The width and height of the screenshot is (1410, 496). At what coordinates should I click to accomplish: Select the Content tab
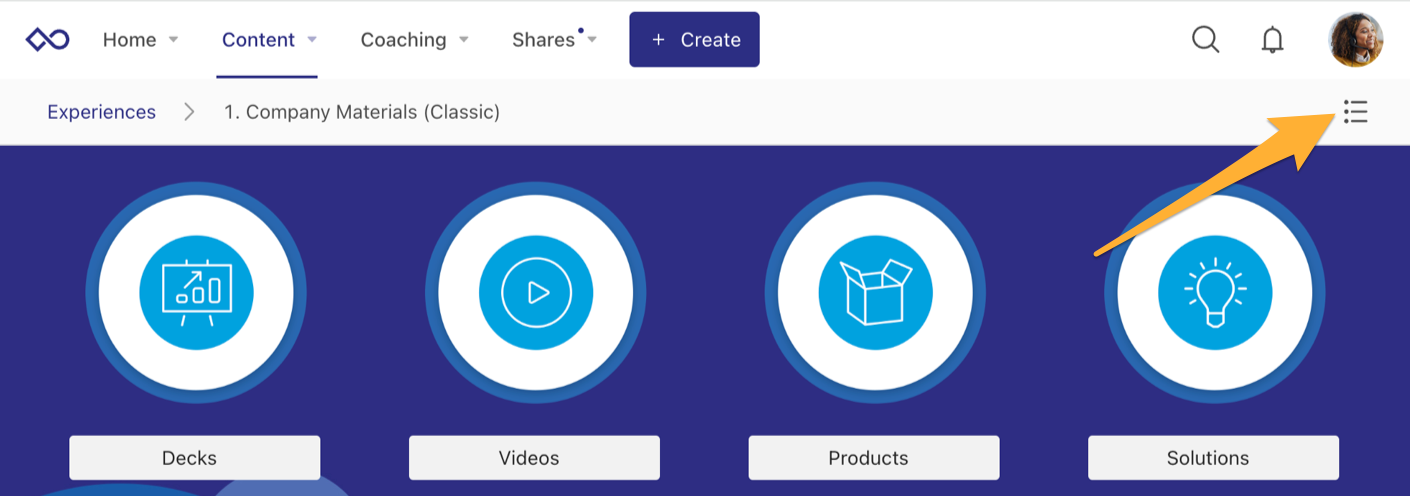(x=258, y=40)
